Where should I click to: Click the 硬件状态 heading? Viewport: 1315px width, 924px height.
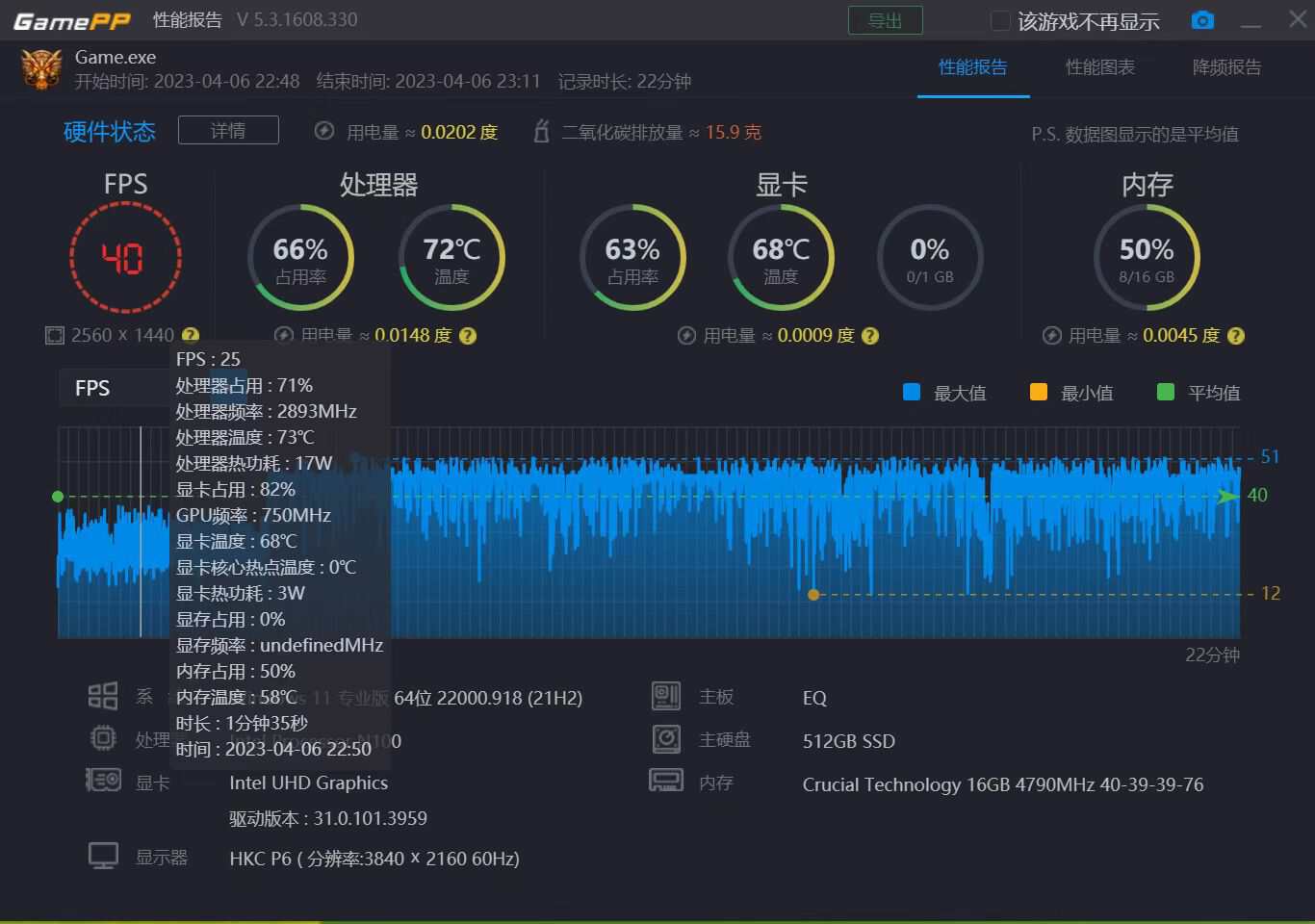point(110,131)
